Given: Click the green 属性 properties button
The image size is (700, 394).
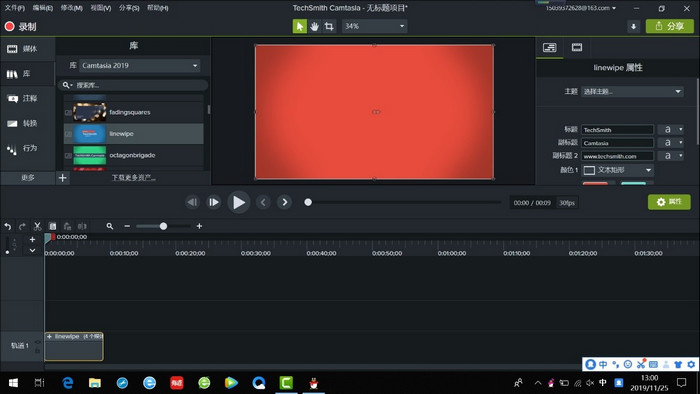Looking at the screenshot, I should tap(669, 202).
